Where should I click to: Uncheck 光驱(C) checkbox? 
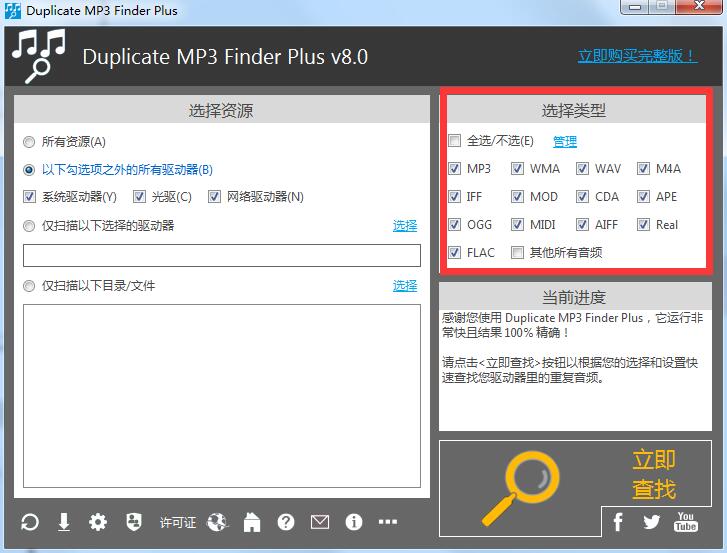[x=139, y=197]
